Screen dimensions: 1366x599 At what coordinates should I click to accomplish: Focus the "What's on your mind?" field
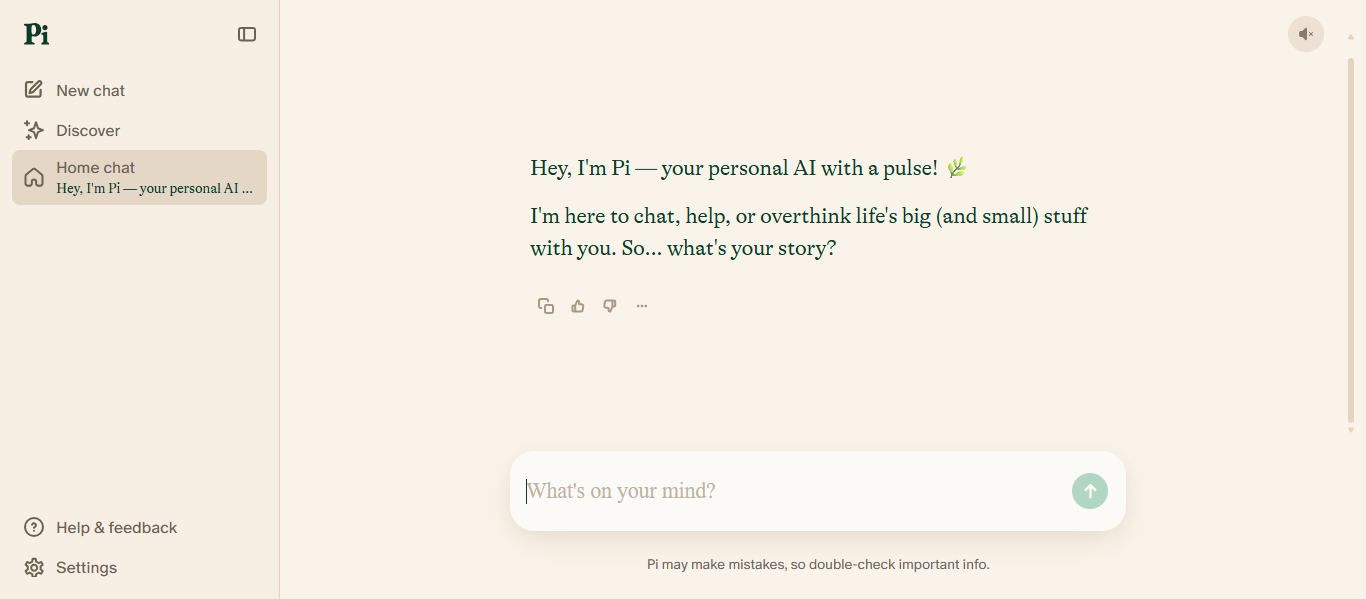point(790,491)
